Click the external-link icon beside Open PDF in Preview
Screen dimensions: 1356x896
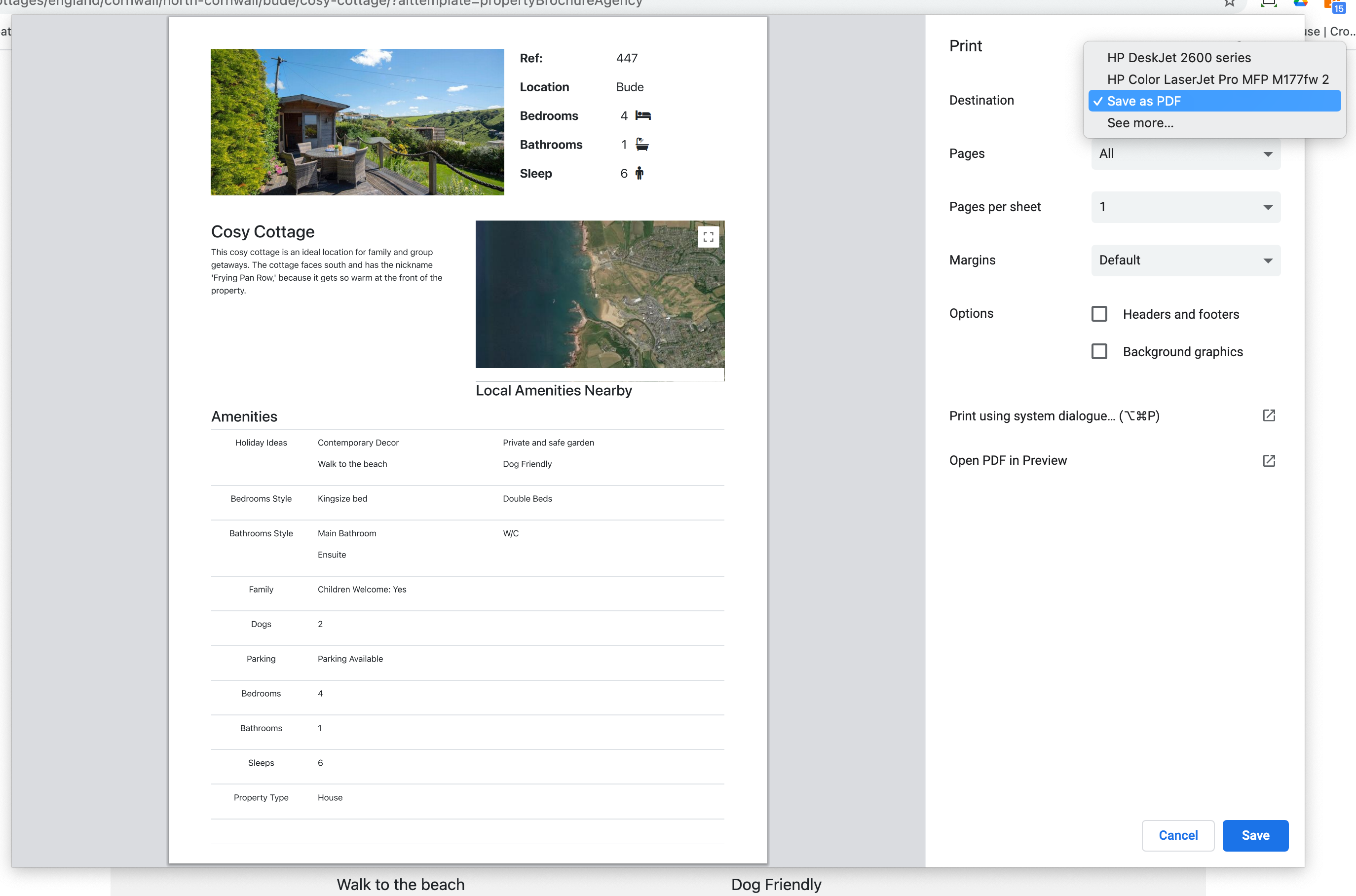coord(1269,460)
